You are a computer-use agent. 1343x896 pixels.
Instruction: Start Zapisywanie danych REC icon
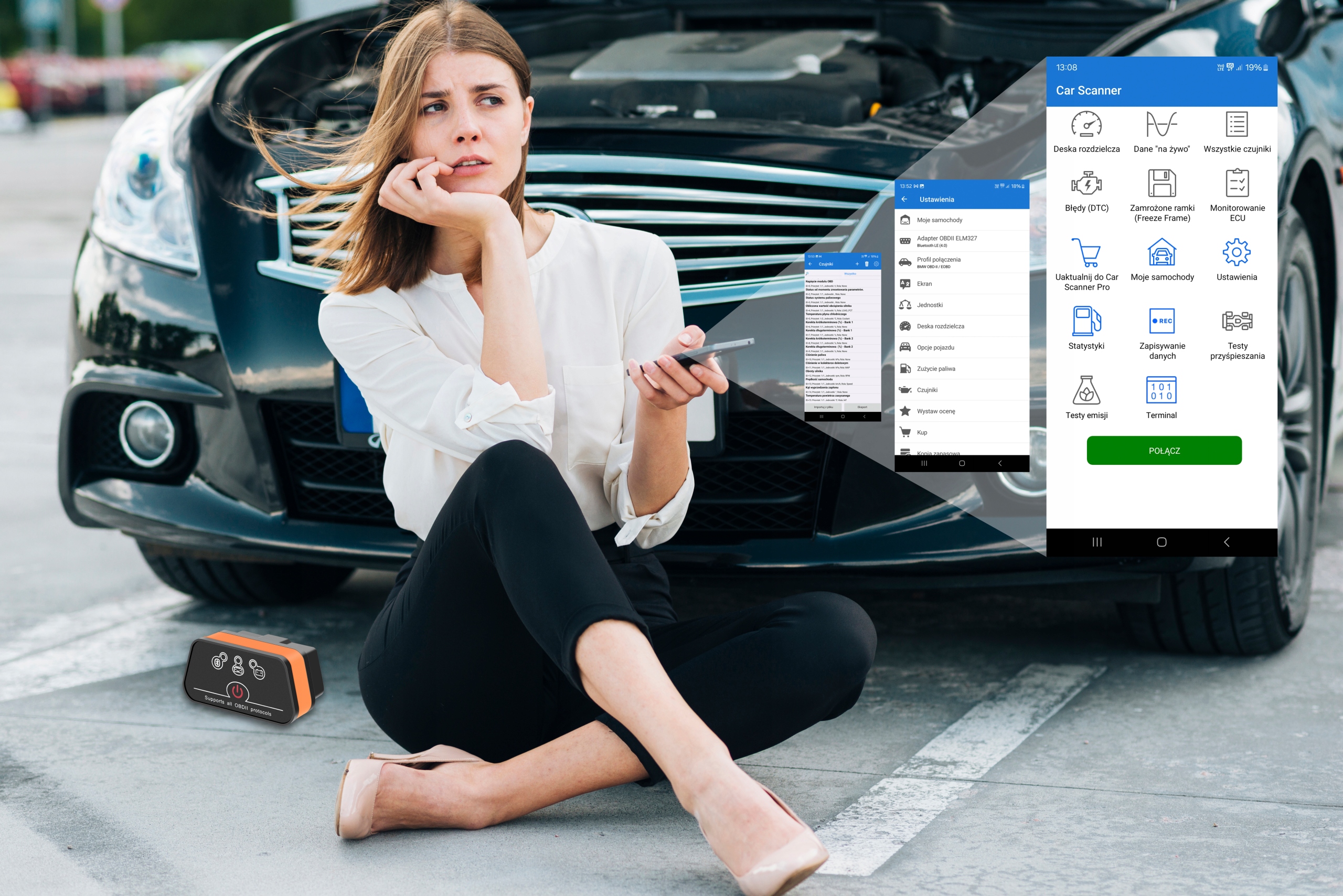tap(1162, 321)
